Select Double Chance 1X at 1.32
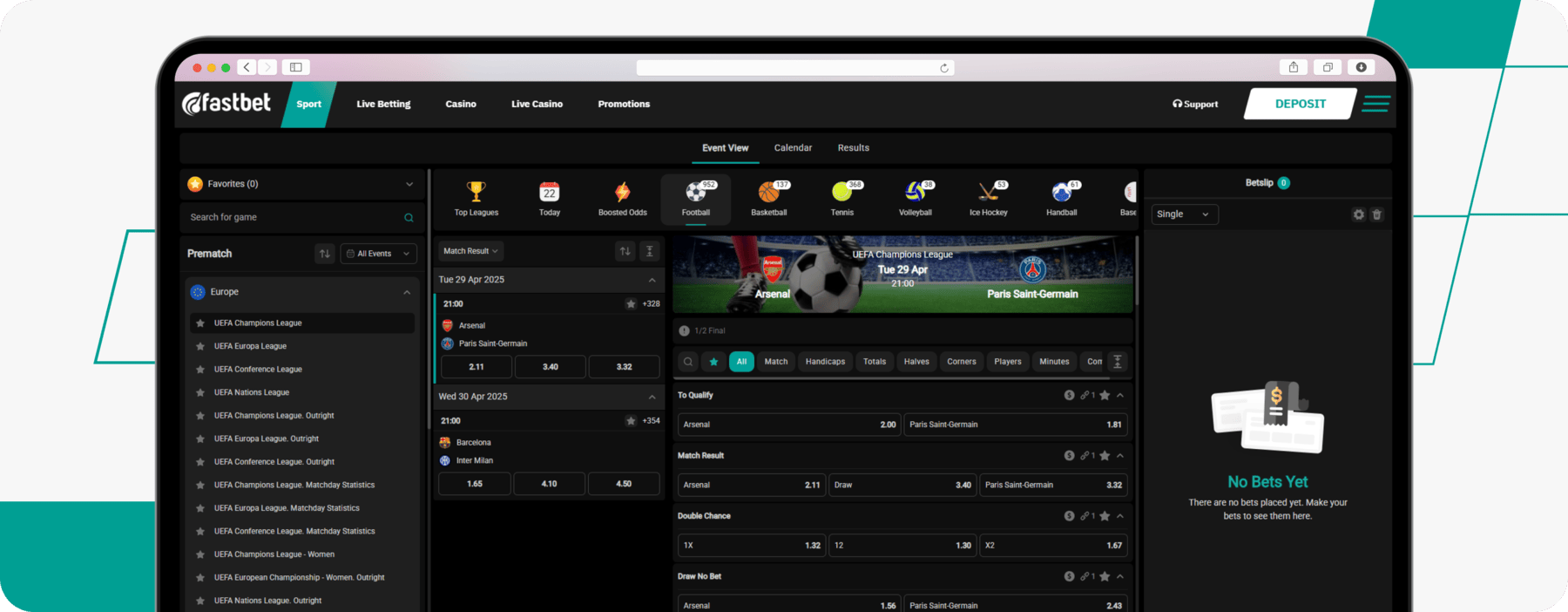Image resolution: width=1568 pixels, height=612 pixels. (752, 546)
